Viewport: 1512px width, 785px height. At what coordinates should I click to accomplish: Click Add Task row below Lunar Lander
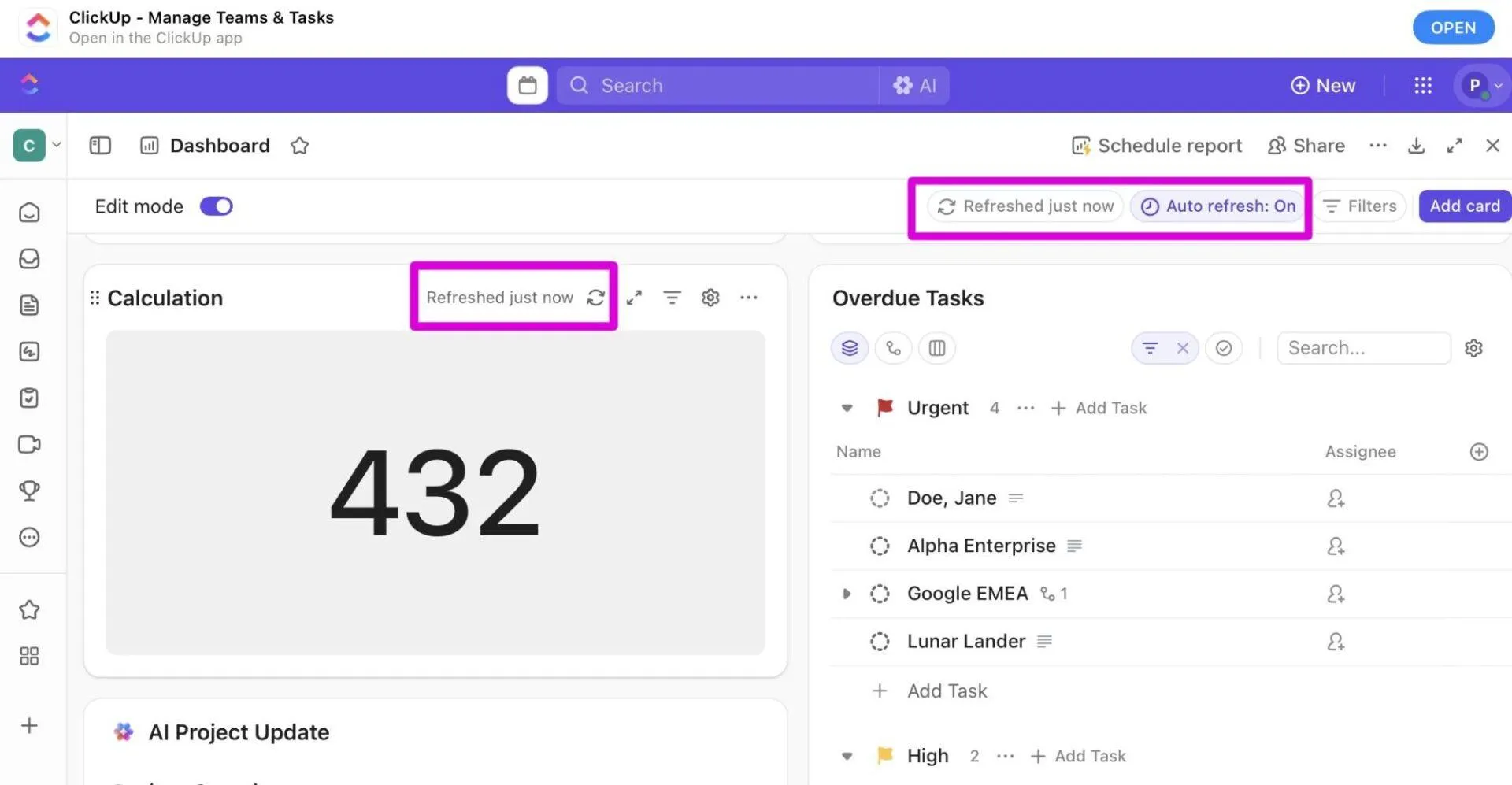click(x=929, y=691)
